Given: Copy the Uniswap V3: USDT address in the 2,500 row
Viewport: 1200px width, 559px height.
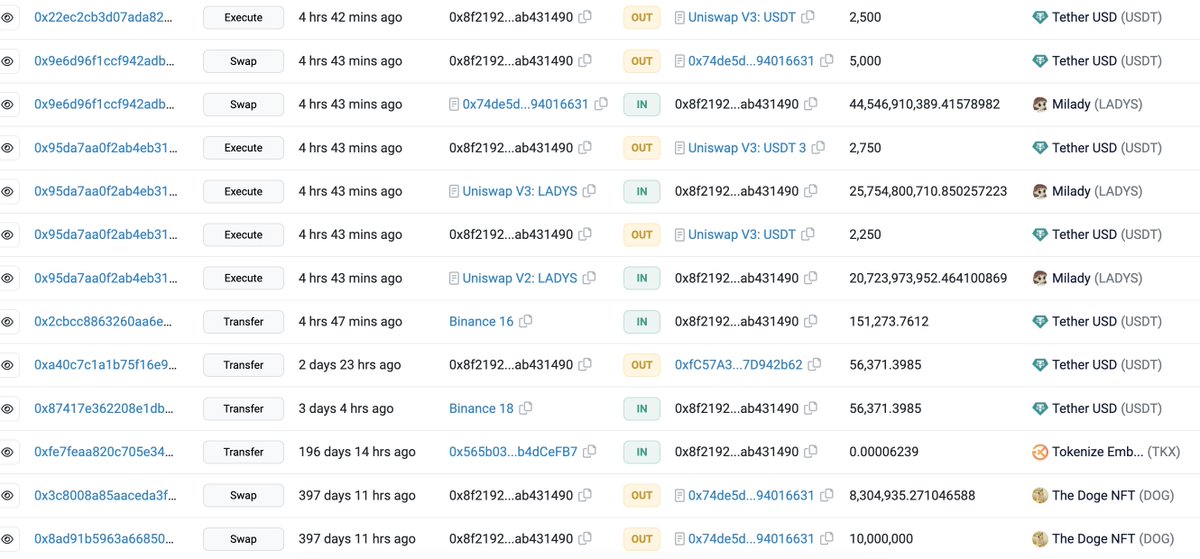Looking at the screenshot, I should click(808, 17).
